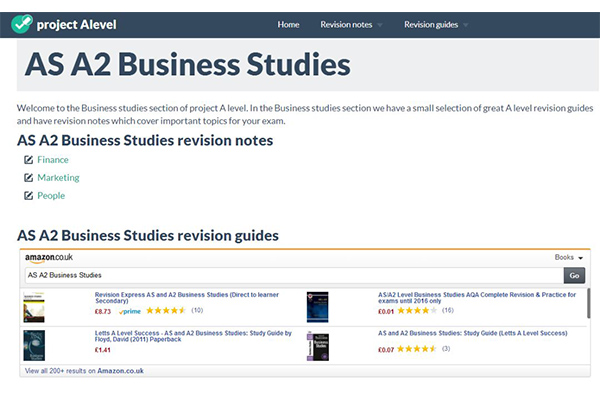Expand the Revision guides dropdown arrow
600x400 pixels.
tap(465, 25)
